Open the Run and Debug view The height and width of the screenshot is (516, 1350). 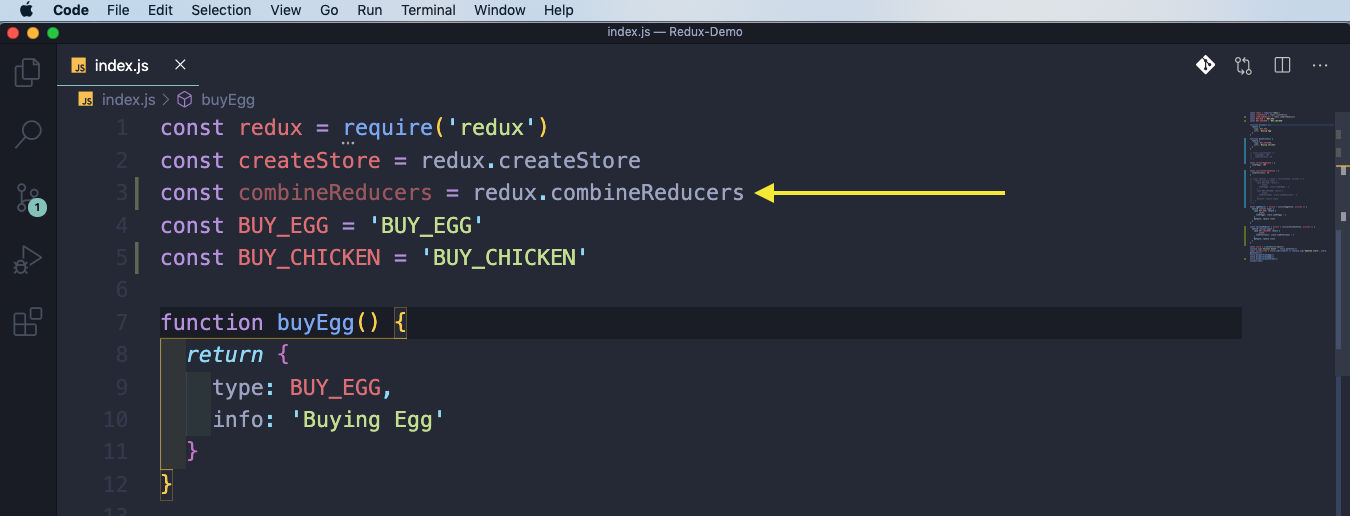pyautogui.click(x=28, y=260)
